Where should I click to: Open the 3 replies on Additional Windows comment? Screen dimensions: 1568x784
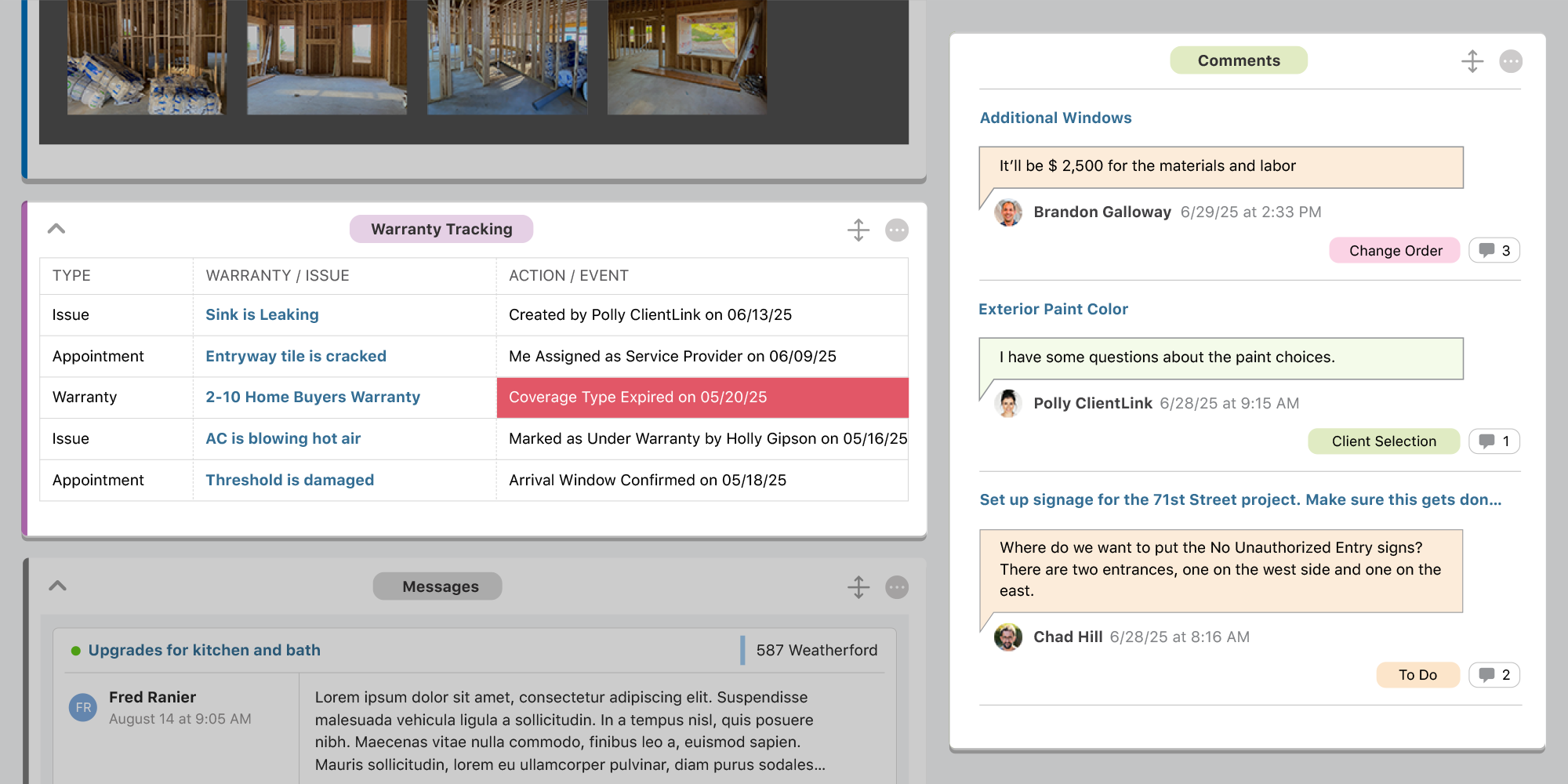(1494, 251)
